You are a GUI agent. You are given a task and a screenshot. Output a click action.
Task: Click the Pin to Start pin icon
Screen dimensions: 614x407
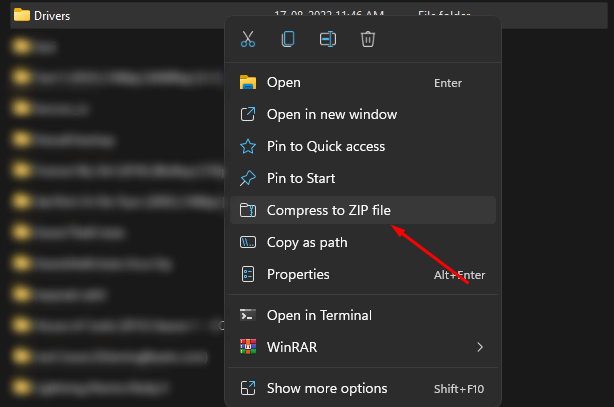248,178
